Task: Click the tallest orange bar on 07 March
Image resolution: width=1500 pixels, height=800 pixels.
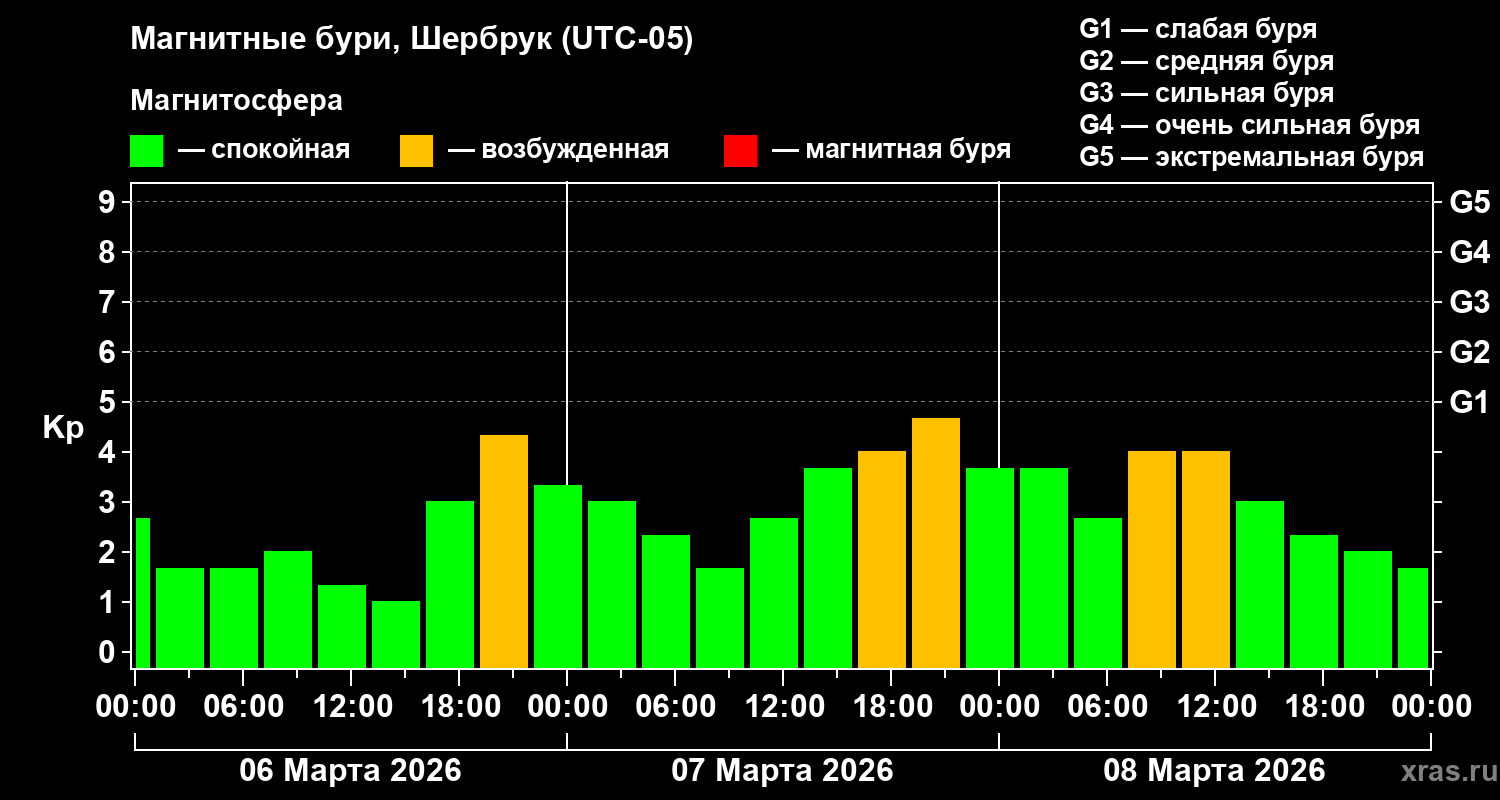Action: click(936, 543)
